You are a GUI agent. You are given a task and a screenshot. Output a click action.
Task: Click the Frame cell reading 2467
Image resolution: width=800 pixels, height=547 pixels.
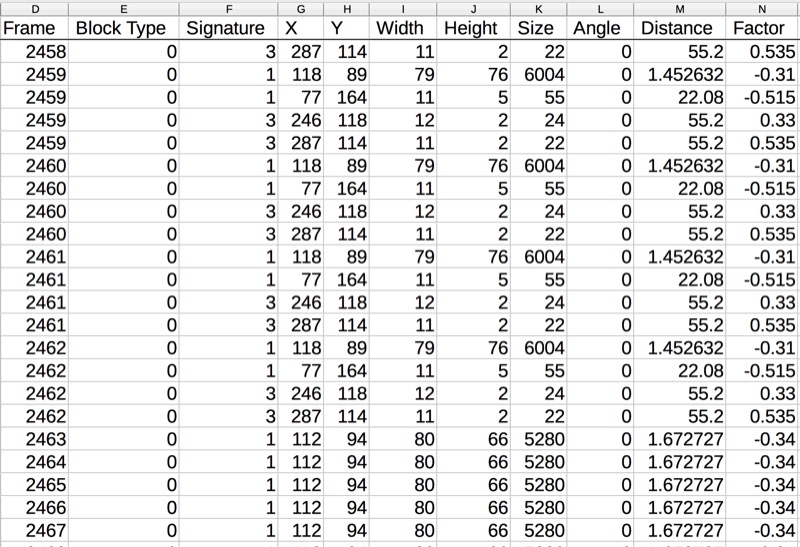(34, 530)
